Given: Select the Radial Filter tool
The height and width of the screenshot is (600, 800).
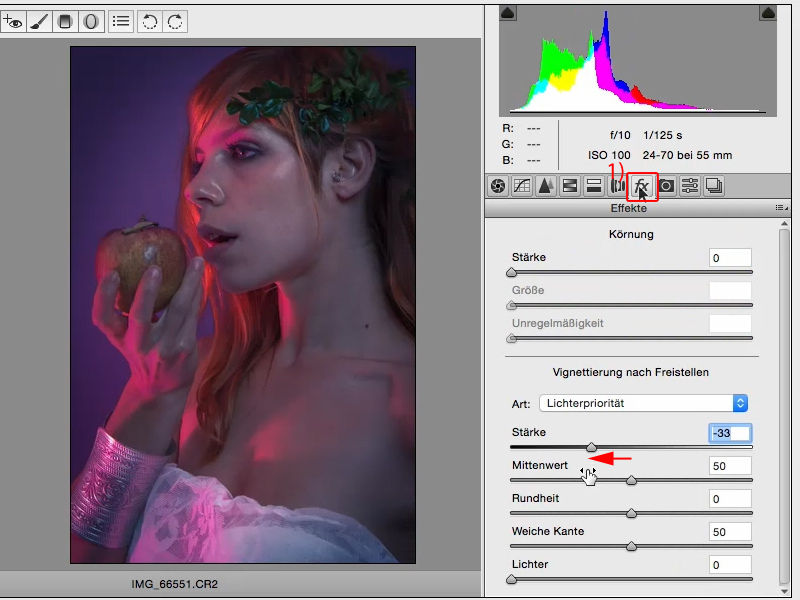Looking at the screenshot, I should point(91,21).
